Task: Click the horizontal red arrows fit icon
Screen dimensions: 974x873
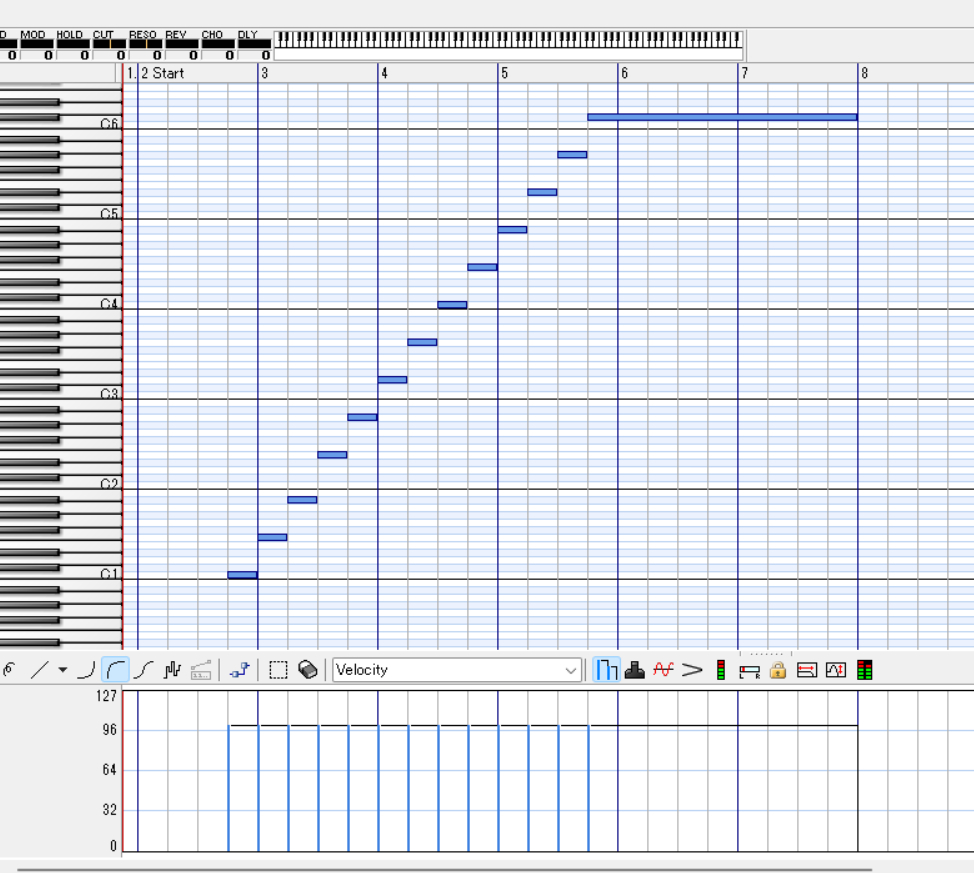Action: click(x=807, y=670)
